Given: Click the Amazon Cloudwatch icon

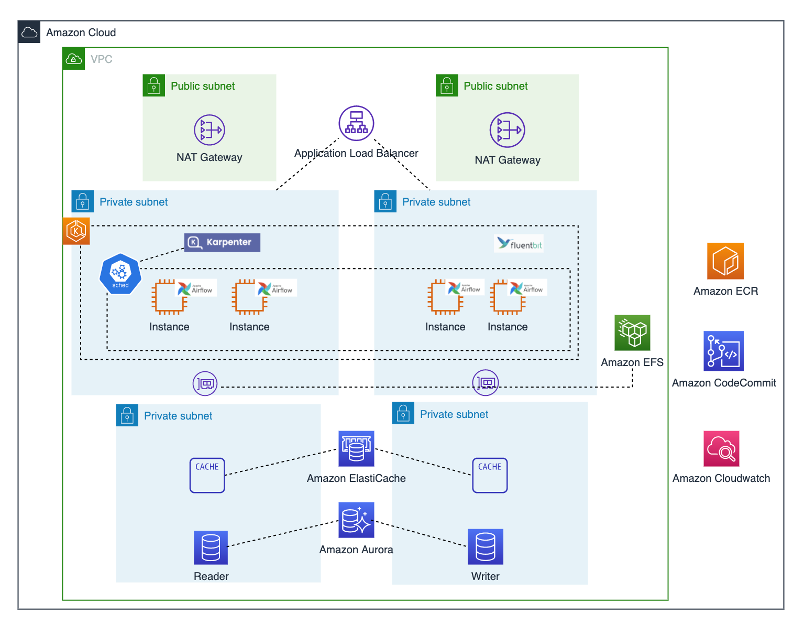Looking at the screenshot, I should click(x=721, y=449).
